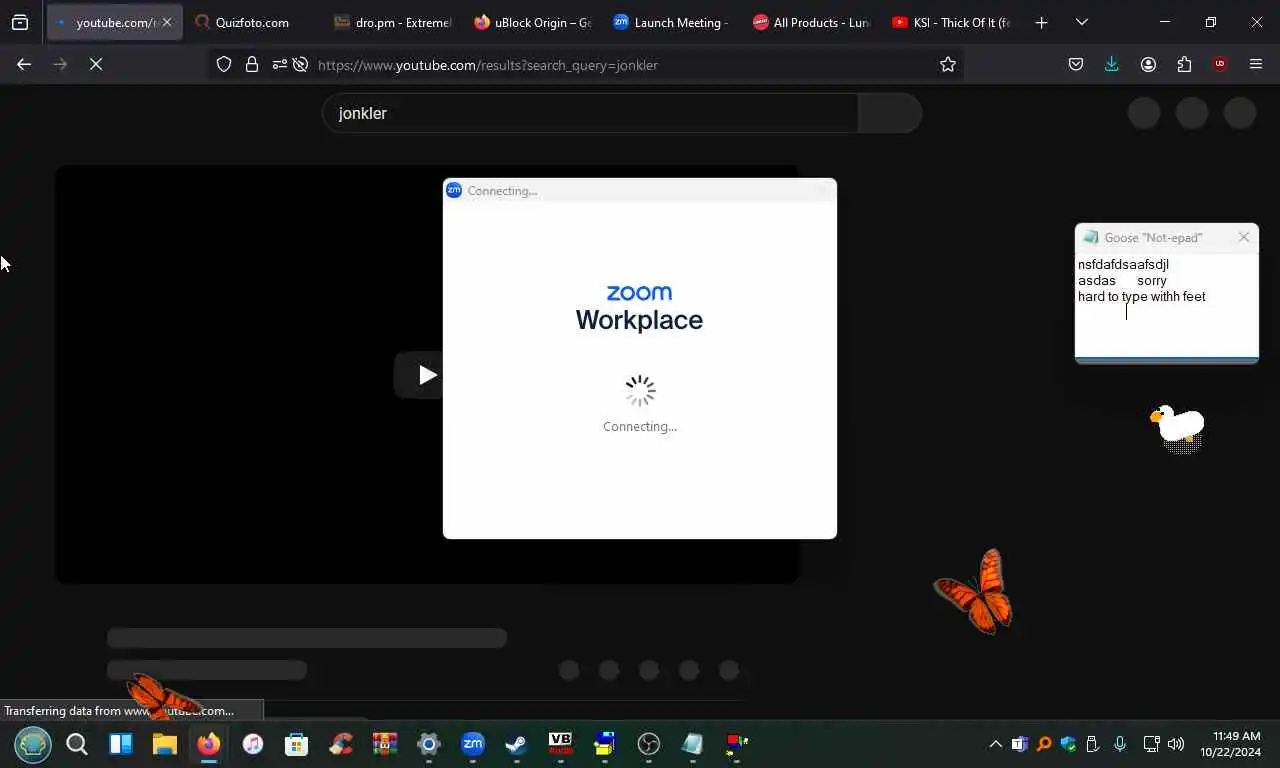
Task: Open Steam from the taskbar
Action: pyautogui.click(x=516, y=744)
